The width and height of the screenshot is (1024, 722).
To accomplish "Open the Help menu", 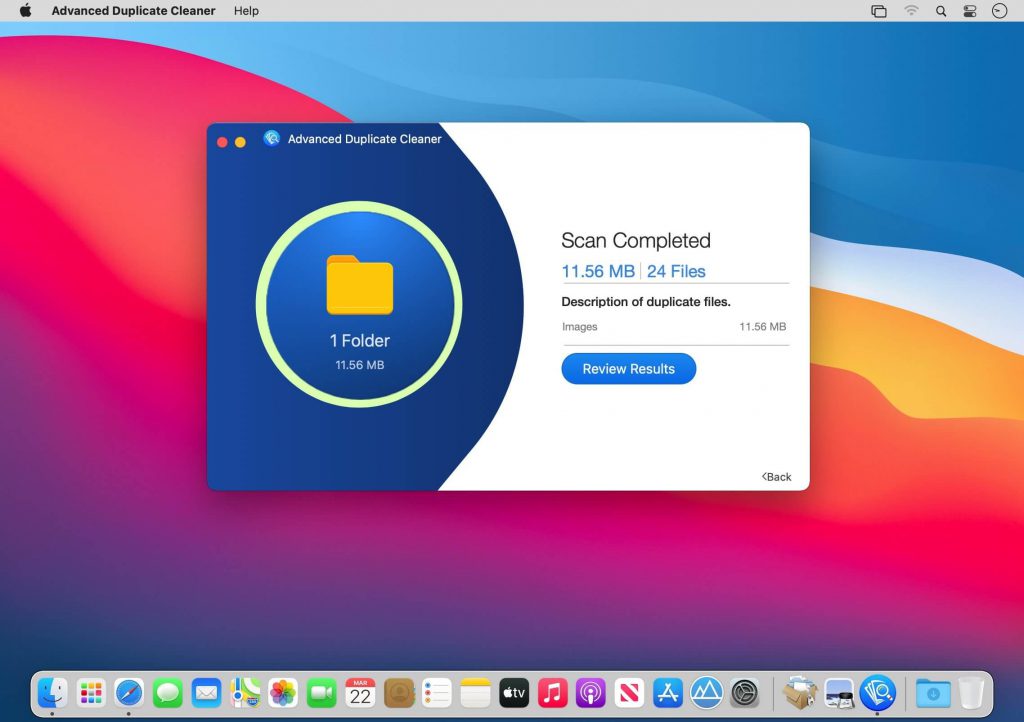I will point(245,11).
